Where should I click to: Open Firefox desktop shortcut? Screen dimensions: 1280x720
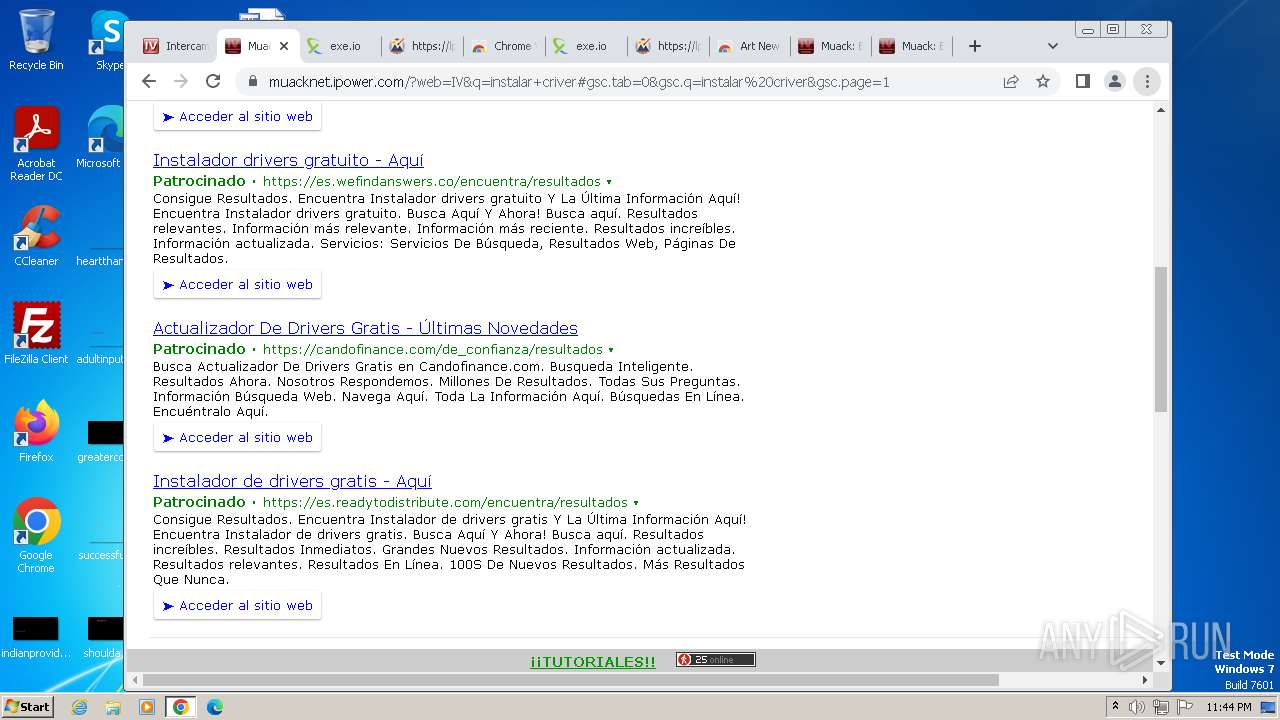coord(36,432)
